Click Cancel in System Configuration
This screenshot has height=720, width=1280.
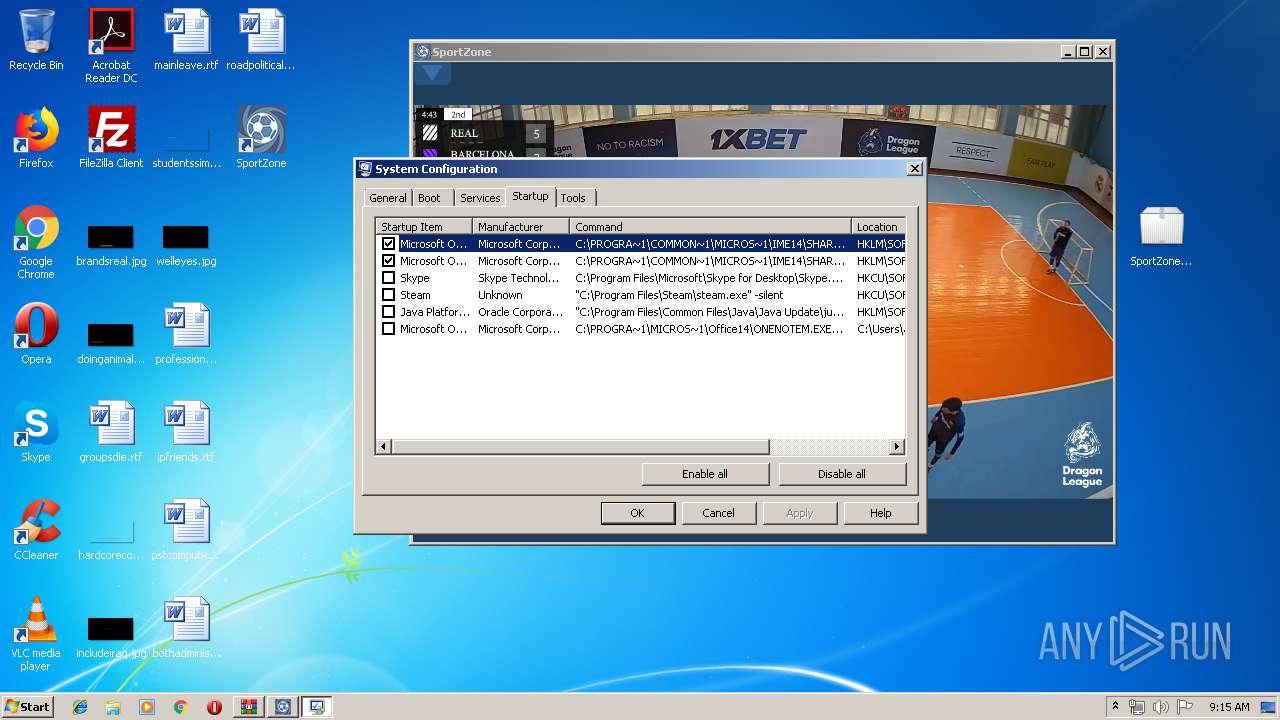point(718,513)
